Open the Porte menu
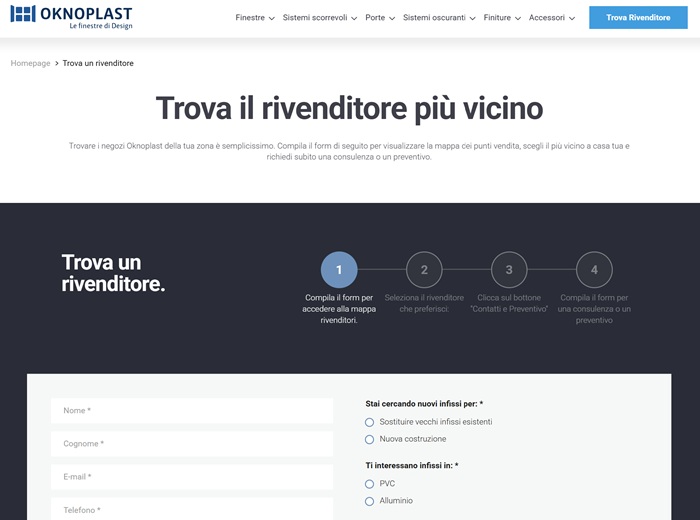Image resolution: width=700 pixels, height=520 pixels. 375,18
